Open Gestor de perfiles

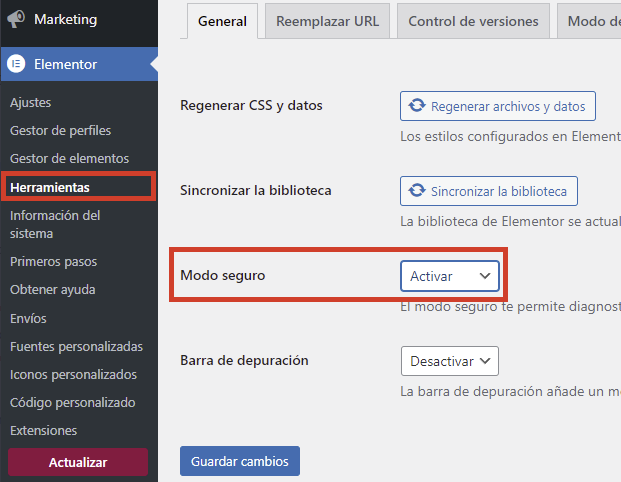point(61,131)
